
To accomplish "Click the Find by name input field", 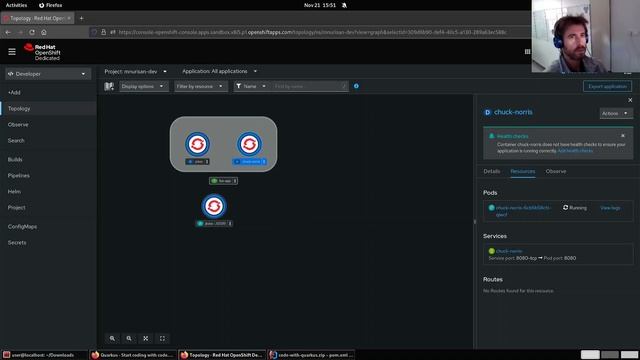I will tap(309, 86).
